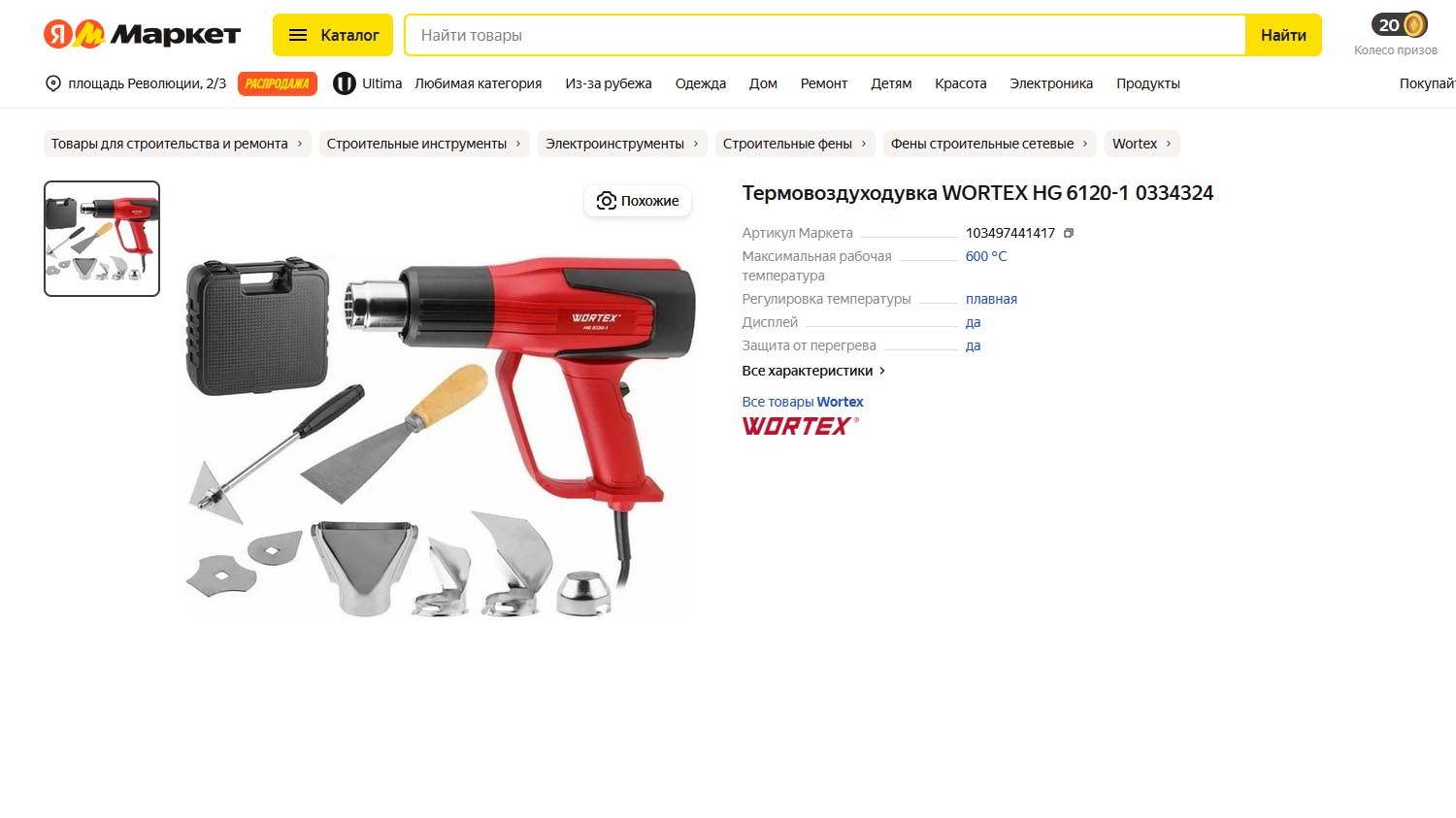This screenshot has width=1456, height=818.
Task: Open the Каталог hamburger menu
Action: [x=333, y=35]
